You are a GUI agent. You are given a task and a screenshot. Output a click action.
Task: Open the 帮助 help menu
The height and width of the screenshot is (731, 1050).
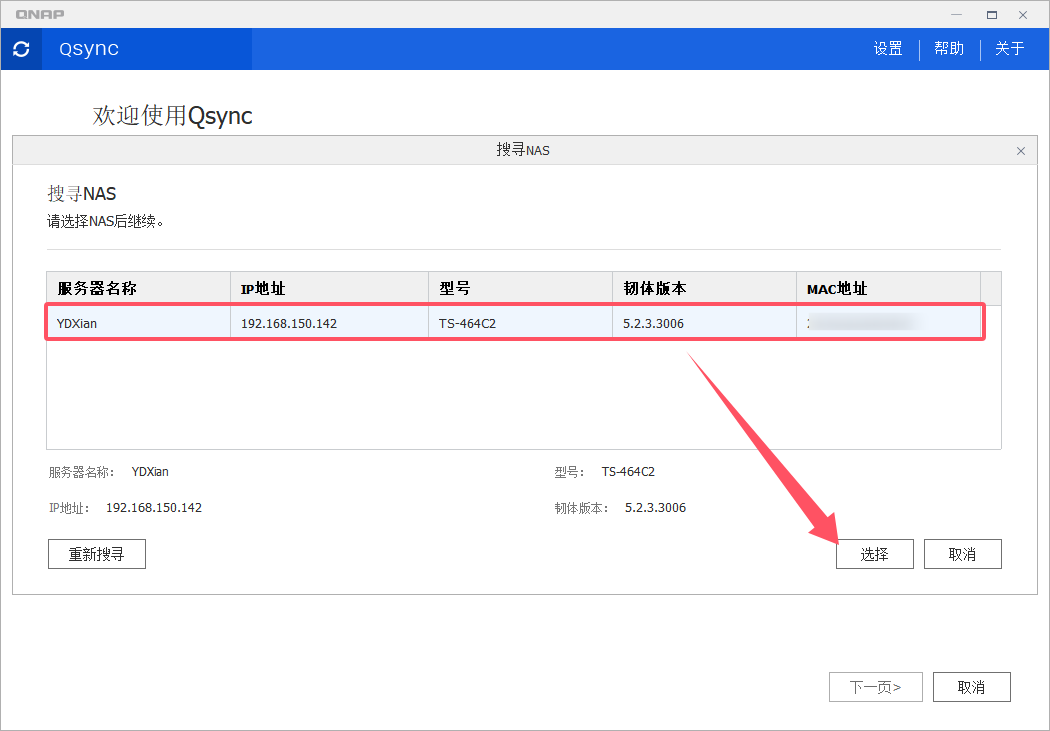tap(949, 49)
